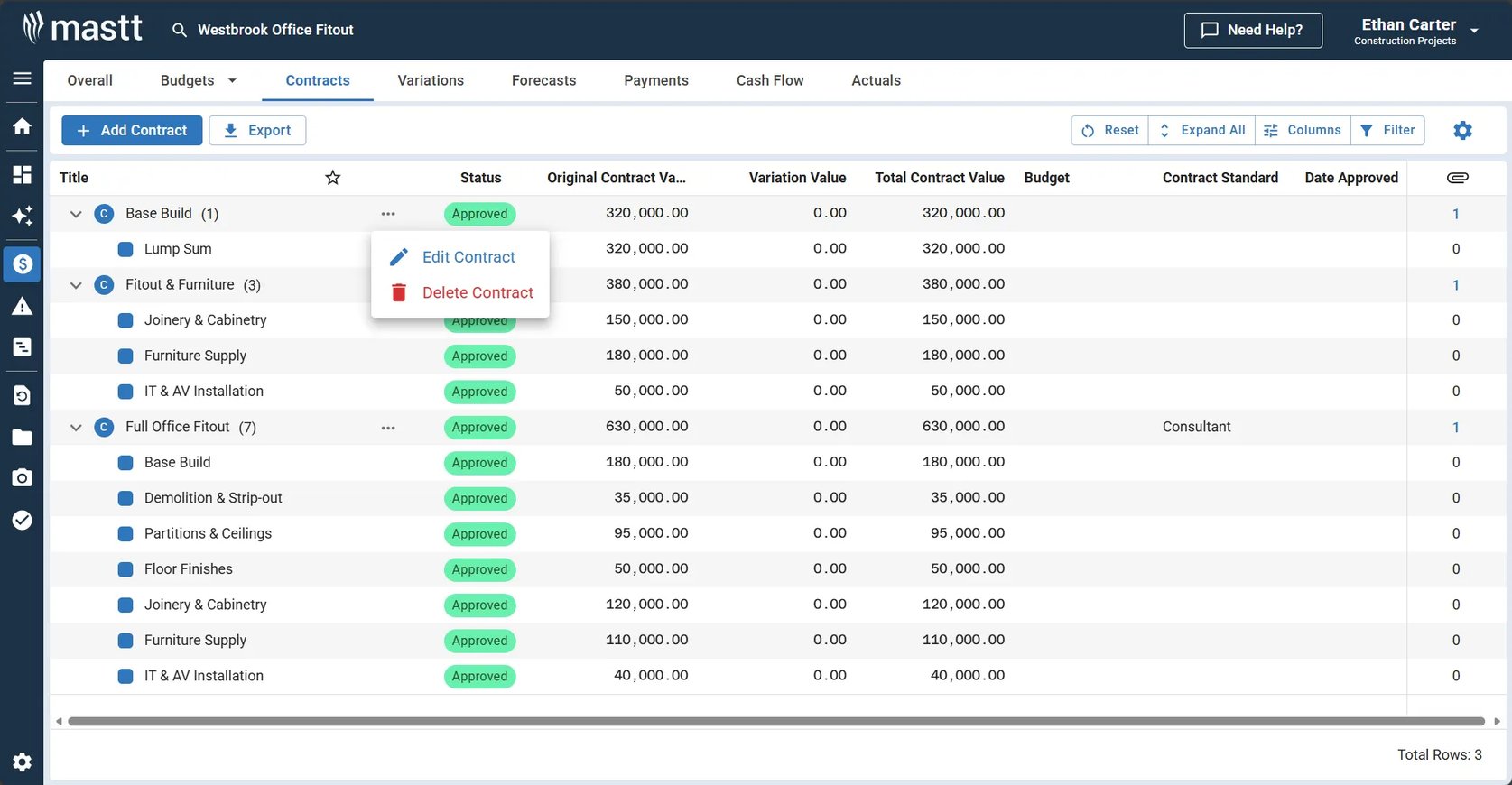Open the camera photos icon in sidebar
The width and height of the screenshot is (1512, 785).
click(22, 477)
